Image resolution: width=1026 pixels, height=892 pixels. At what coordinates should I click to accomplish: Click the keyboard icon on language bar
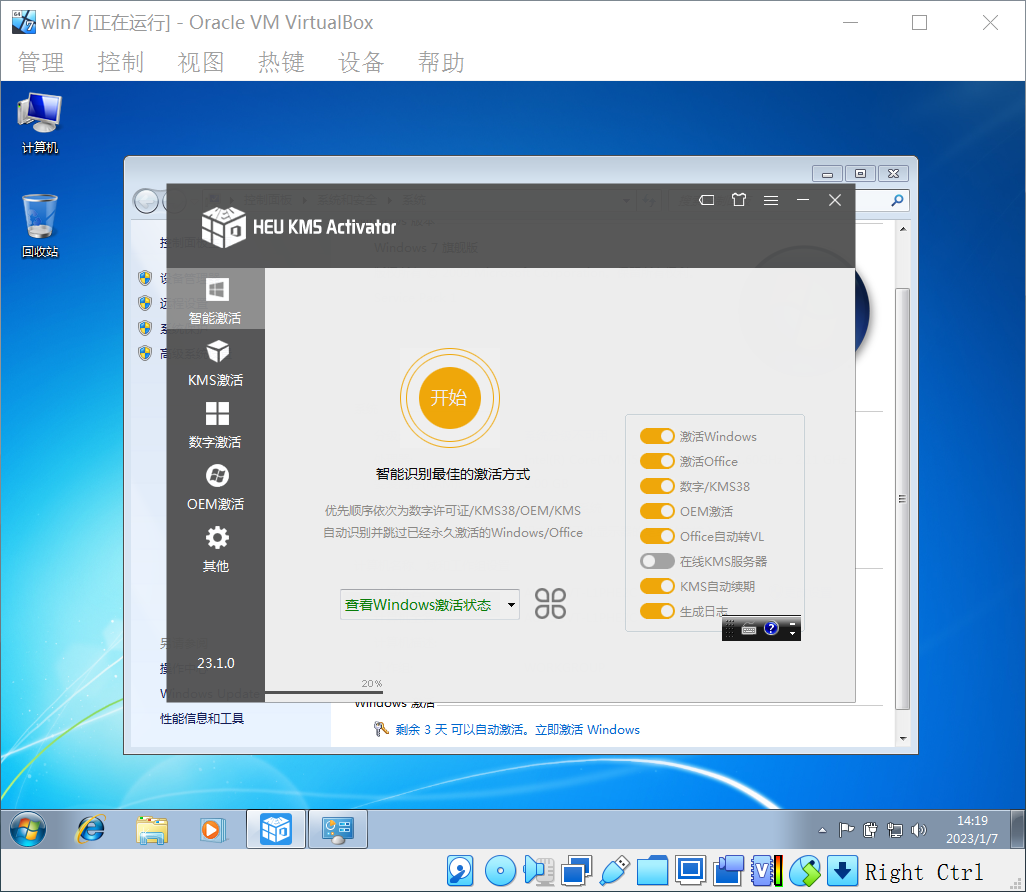coord(749,630)
